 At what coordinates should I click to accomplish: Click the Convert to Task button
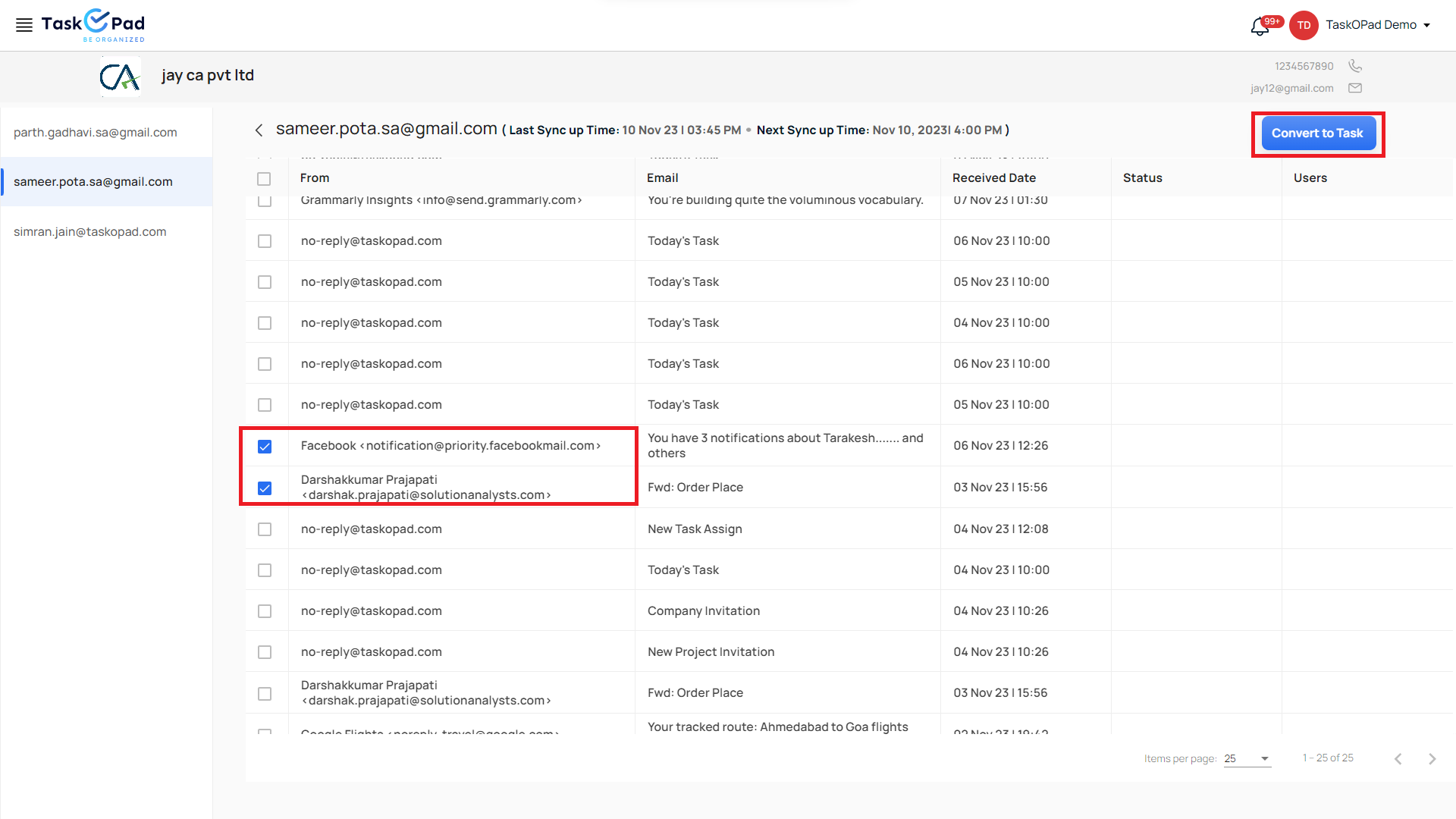coord(1318,133)
